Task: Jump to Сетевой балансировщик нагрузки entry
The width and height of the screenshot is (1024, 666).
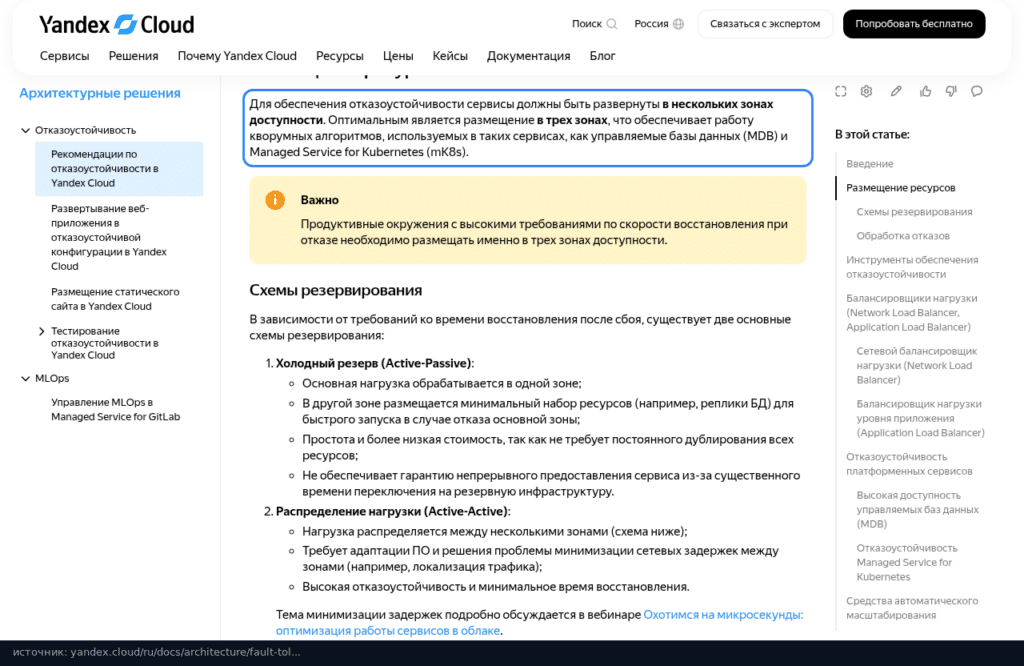Action: (917, 366)
